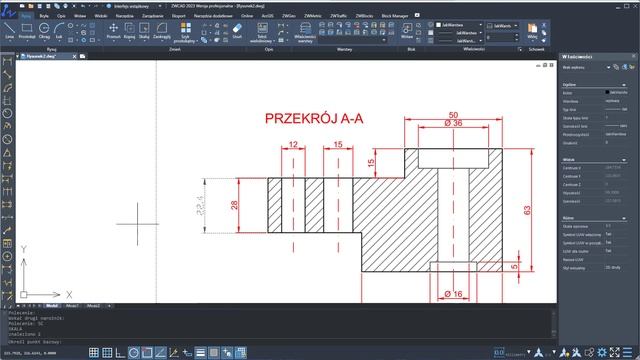Click the radius dimension icon in left toolbar

tap(7, 113)
